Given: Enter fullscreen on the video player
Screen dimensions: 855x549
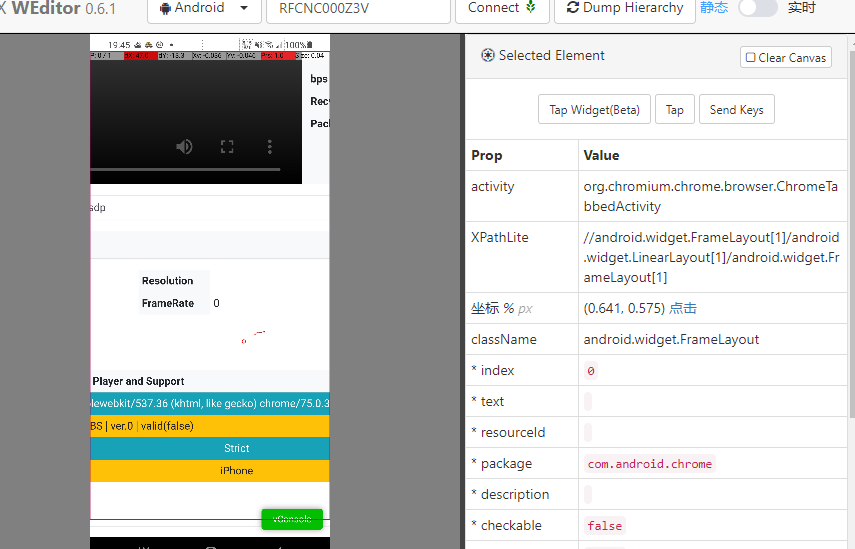Looking at the screenshot, I should (227, 146).
